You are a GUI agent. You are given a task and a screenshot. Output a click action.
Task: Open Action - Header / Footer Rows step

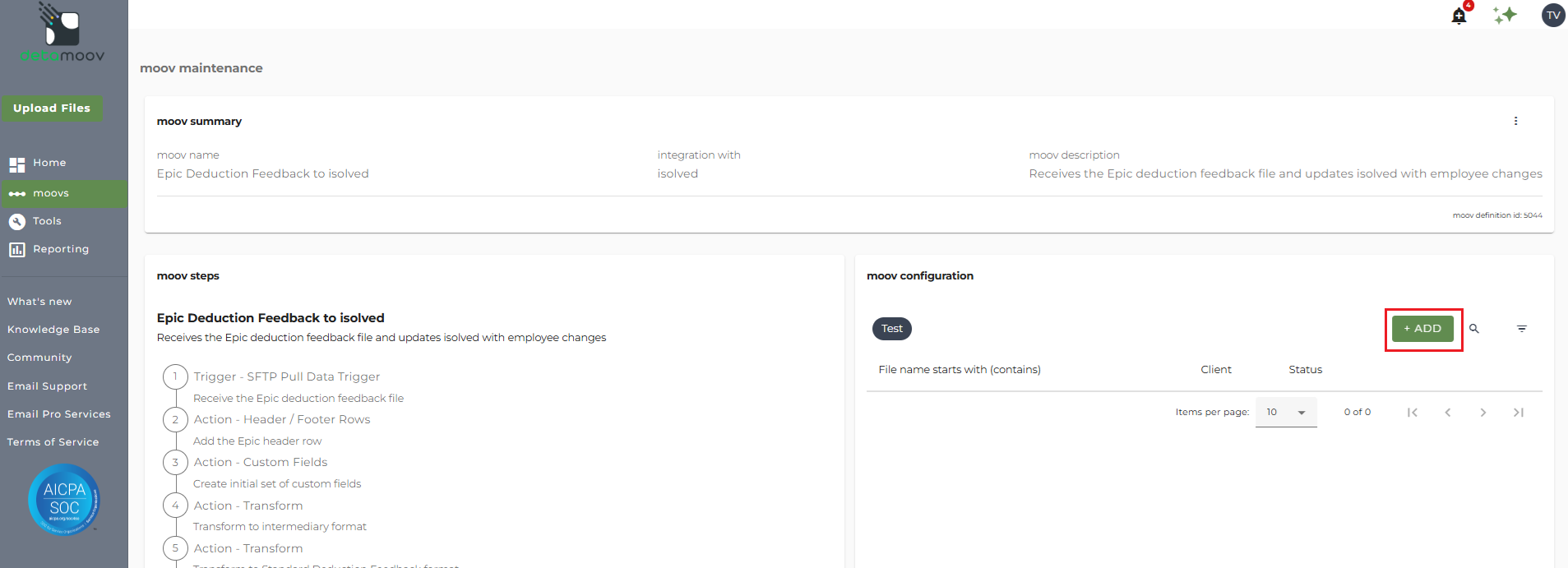click(282, 419)
